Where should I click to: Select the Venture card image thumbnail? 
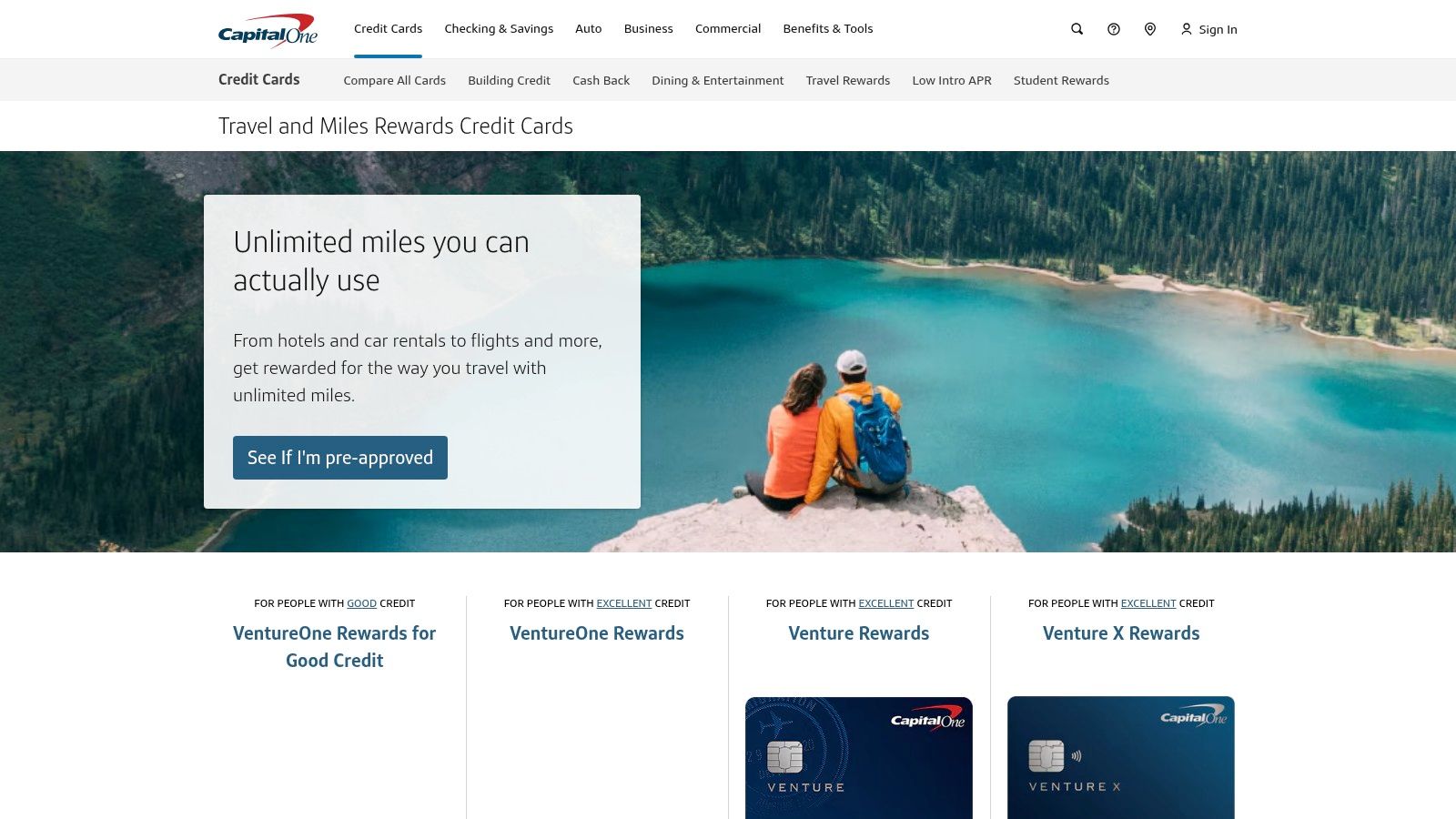[x=858, y=757]
